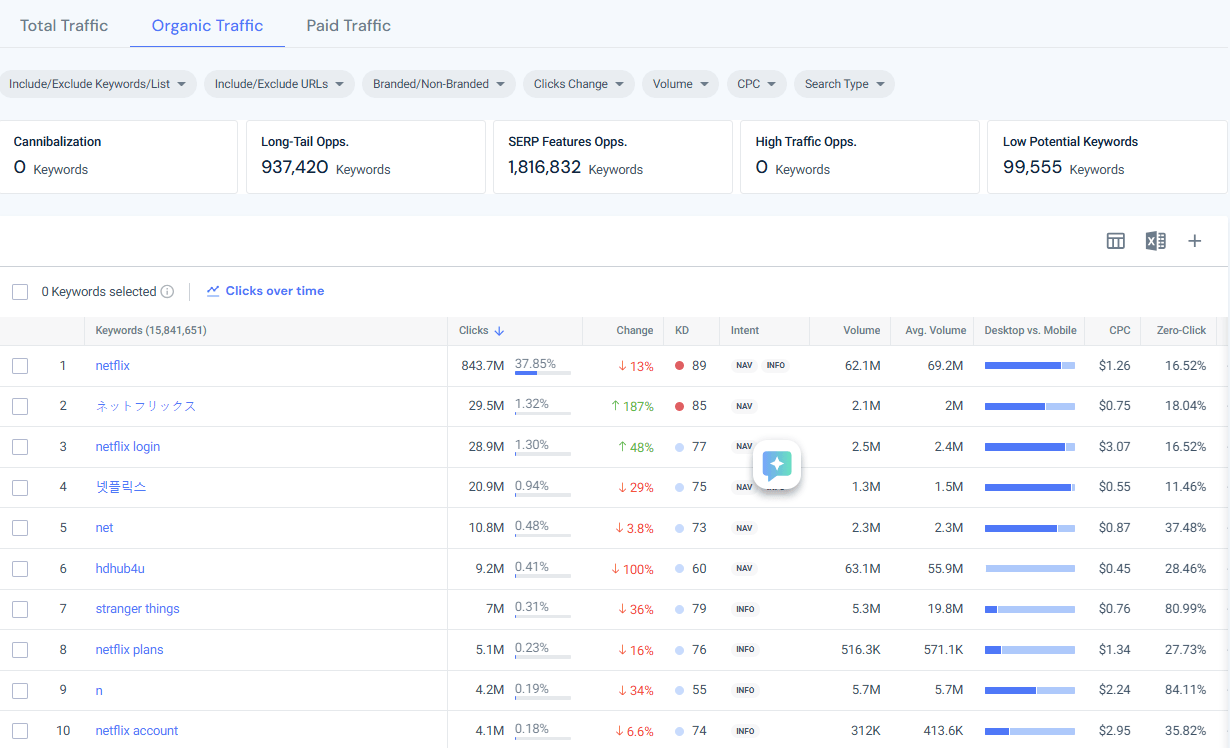This screenshot has width=1230, height=748.
Task: Select checkbox for netflix login
Action: coord(20,447)
